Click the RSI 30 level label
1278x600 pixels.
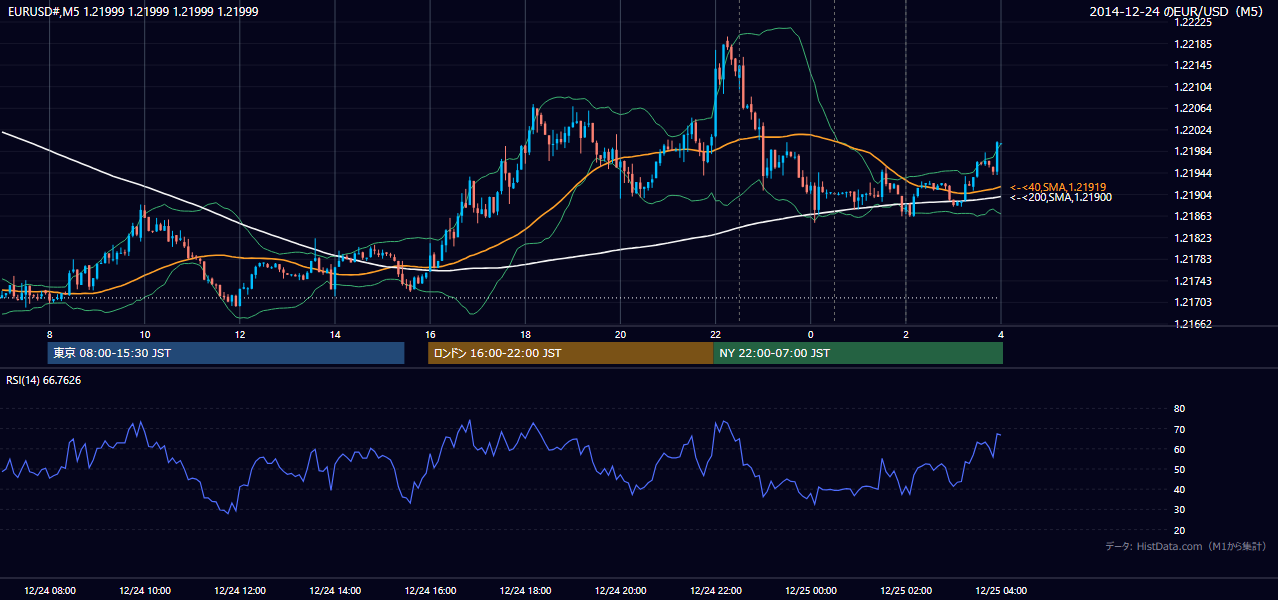pyautogui.click(x=1179, y=510)
